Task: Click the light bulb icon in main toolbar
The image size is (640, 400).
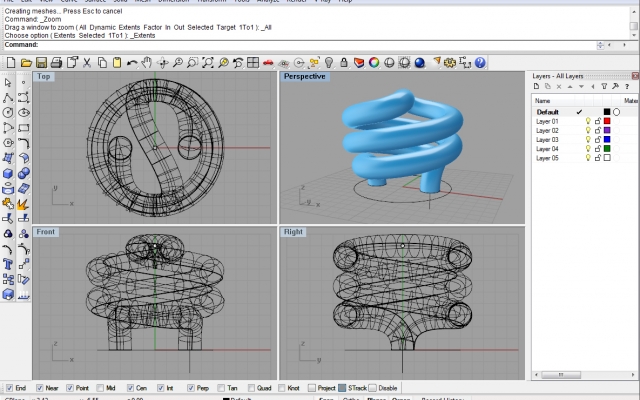Action: pyautogui.click(x=329, y=63)
